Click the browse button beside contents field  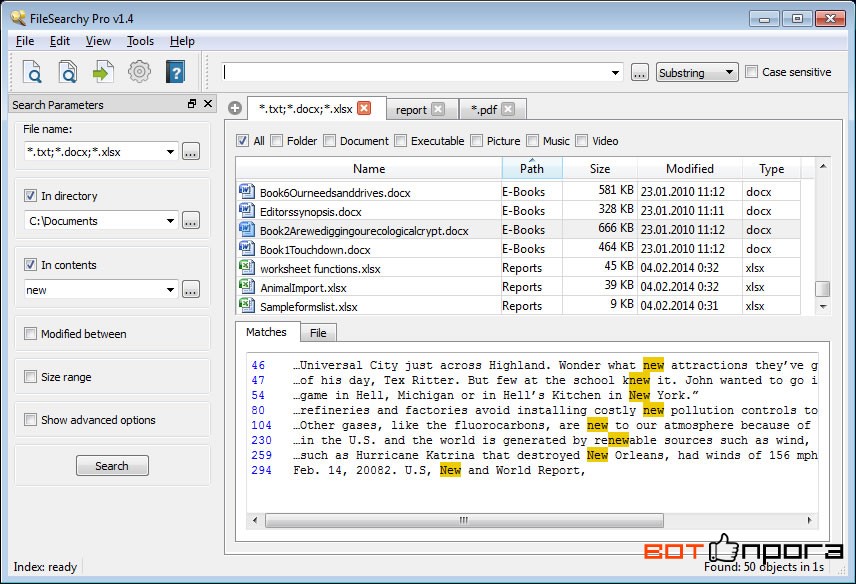(191, 290)
